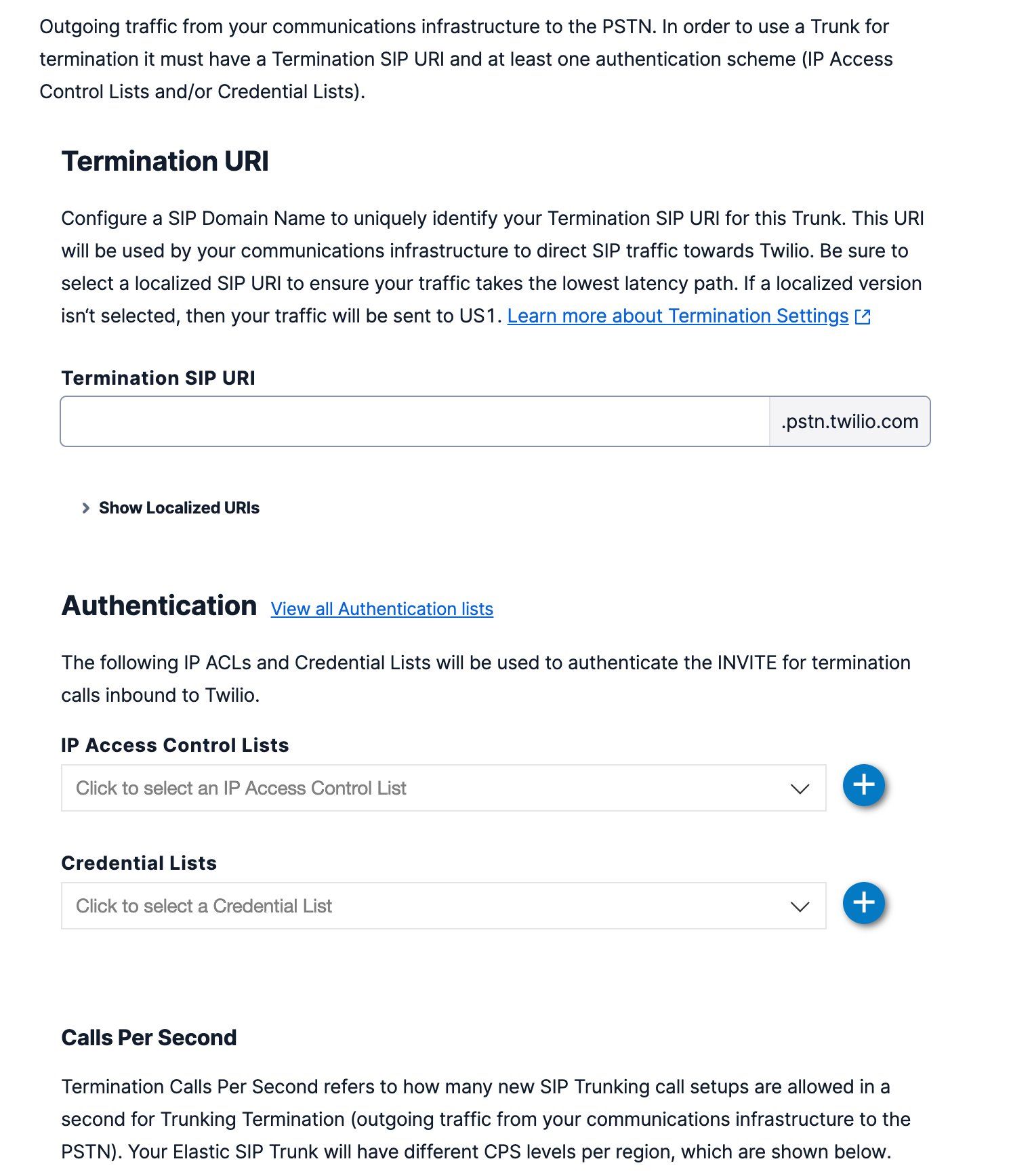This screenshot has width=1011, height=1176.
Task: Click the Termination SIP URI field label
Action: [158, 378]
